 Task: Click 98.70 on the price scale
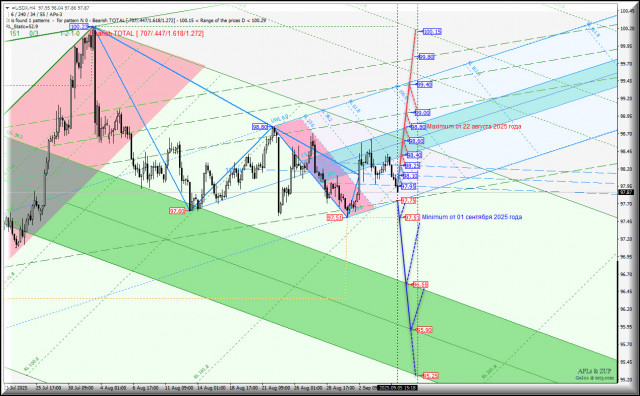click(627, 134)
